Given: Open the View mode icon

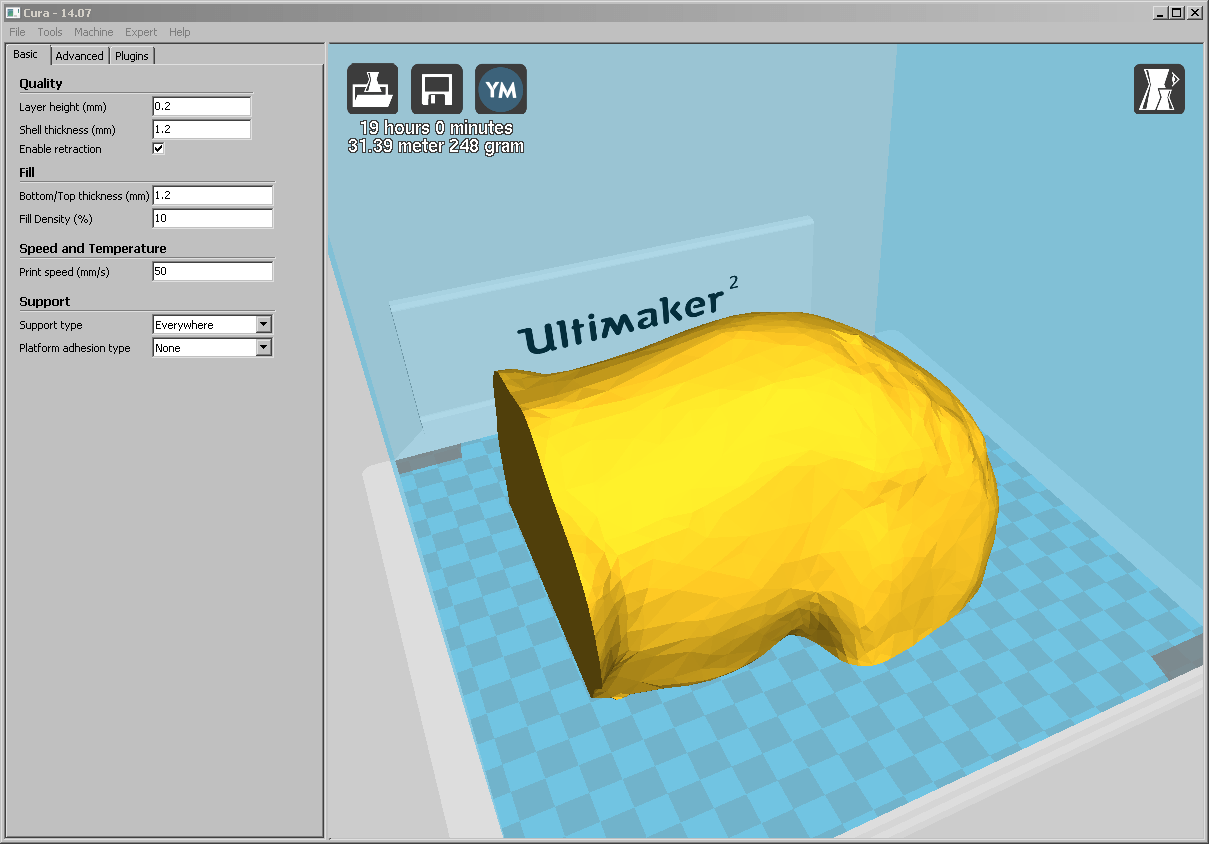Looking at the screenshot, I should point(1159,89).
